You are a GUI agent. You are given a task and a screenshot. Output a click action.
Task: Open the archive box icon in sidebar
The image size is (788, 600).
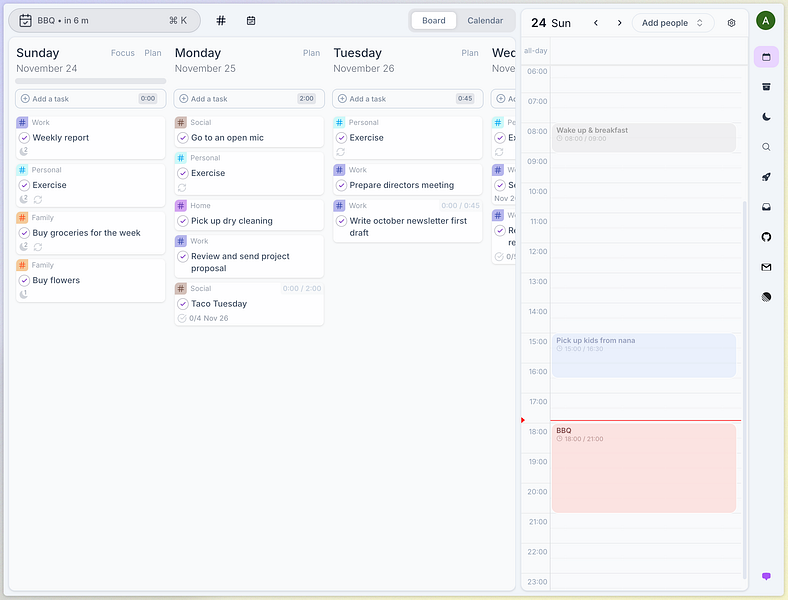pos(766,87)
